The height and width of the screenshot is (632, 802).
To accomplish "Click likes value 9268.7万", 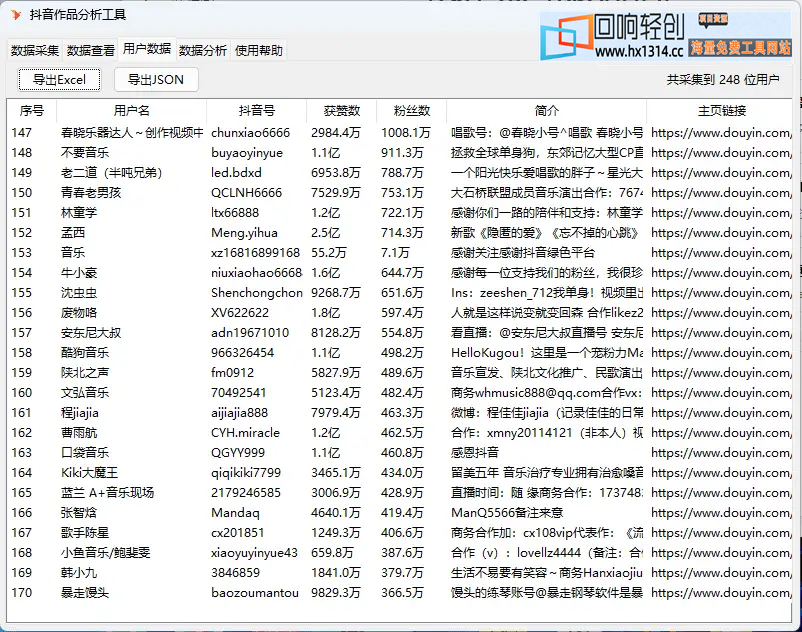I will [x=336, y=293].
